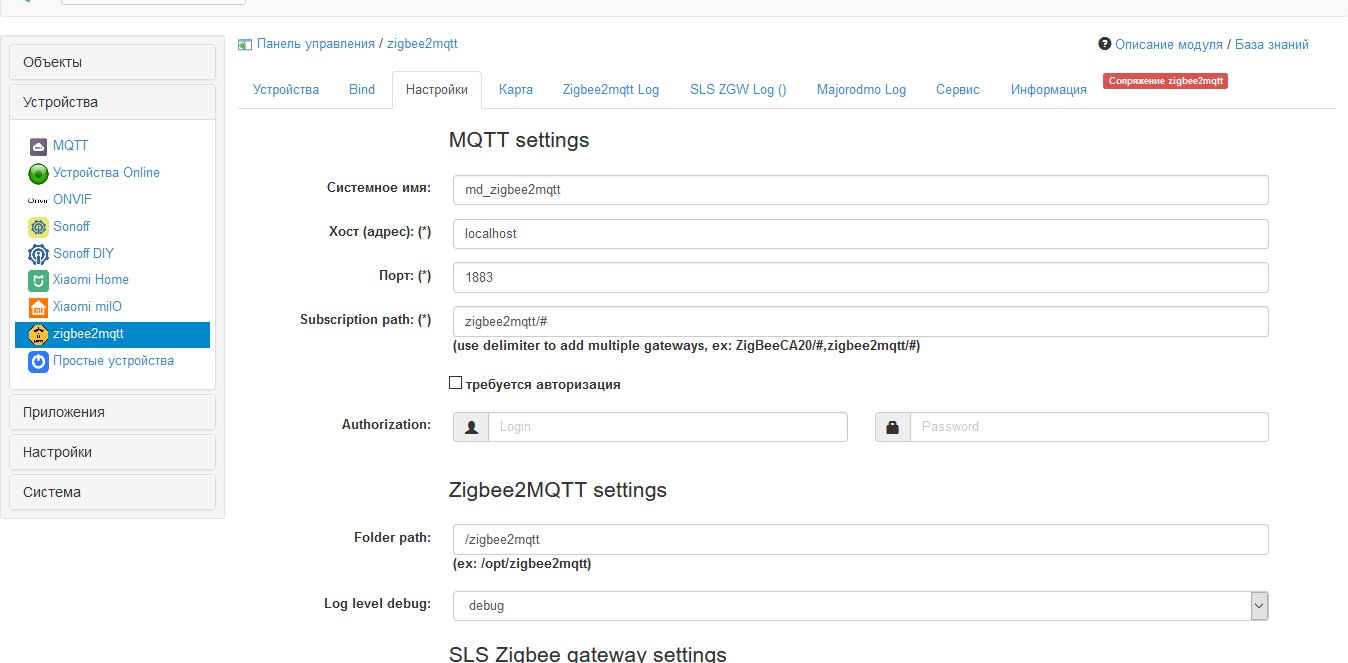Open the Sonoff module
Viewport: 1348px width, 663px height.
tap(37, 226)
